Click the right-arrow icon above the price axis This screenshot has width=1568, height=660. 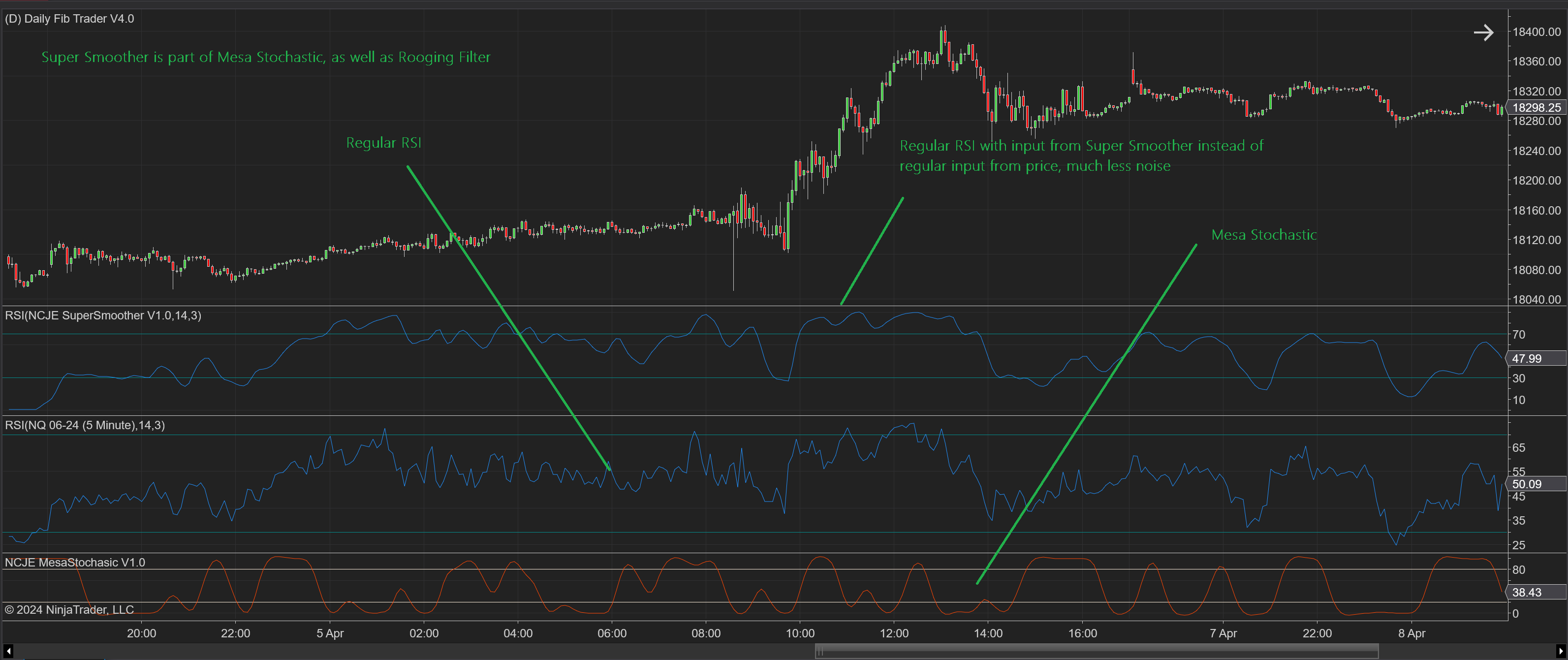click(x=1483, y=32)
